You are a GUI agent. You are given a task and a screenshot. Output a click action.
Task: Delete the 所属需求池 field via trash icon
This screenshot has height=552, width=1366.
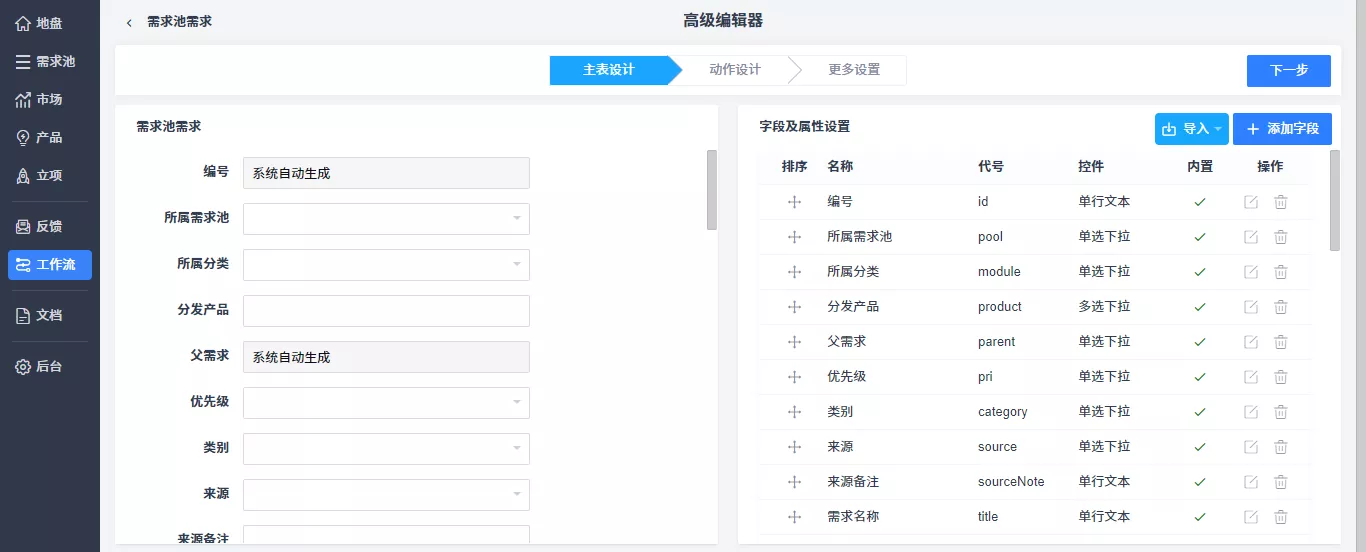tap(1280, 237)
